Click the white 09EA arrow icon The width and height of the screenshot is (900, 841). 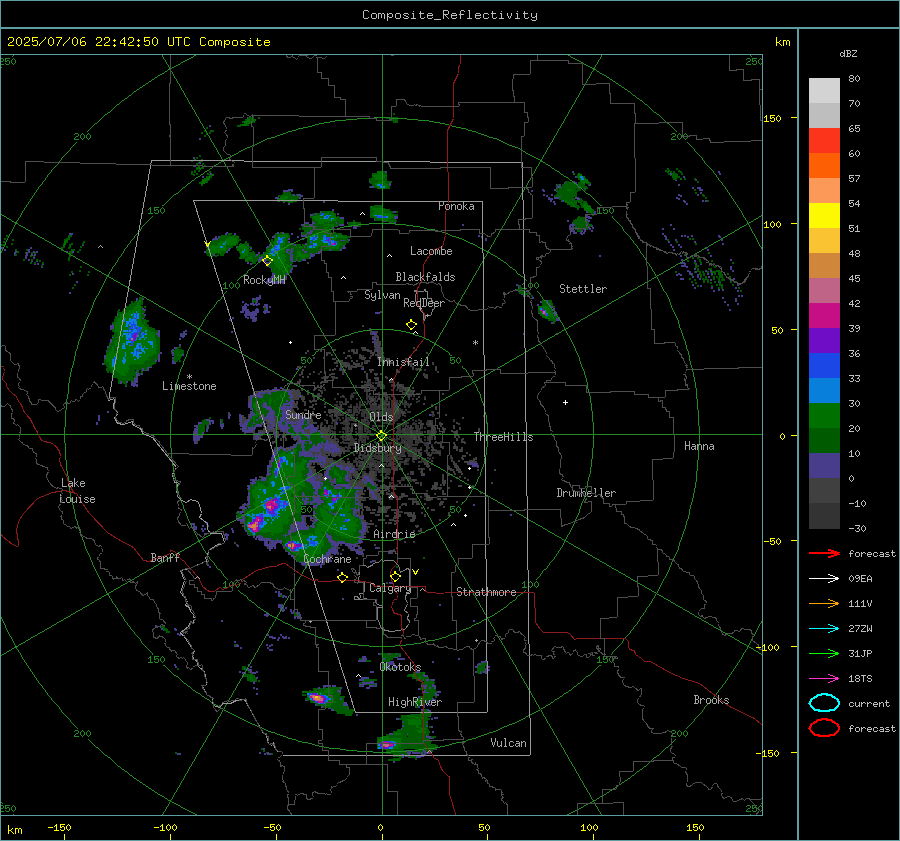(824, 578)
